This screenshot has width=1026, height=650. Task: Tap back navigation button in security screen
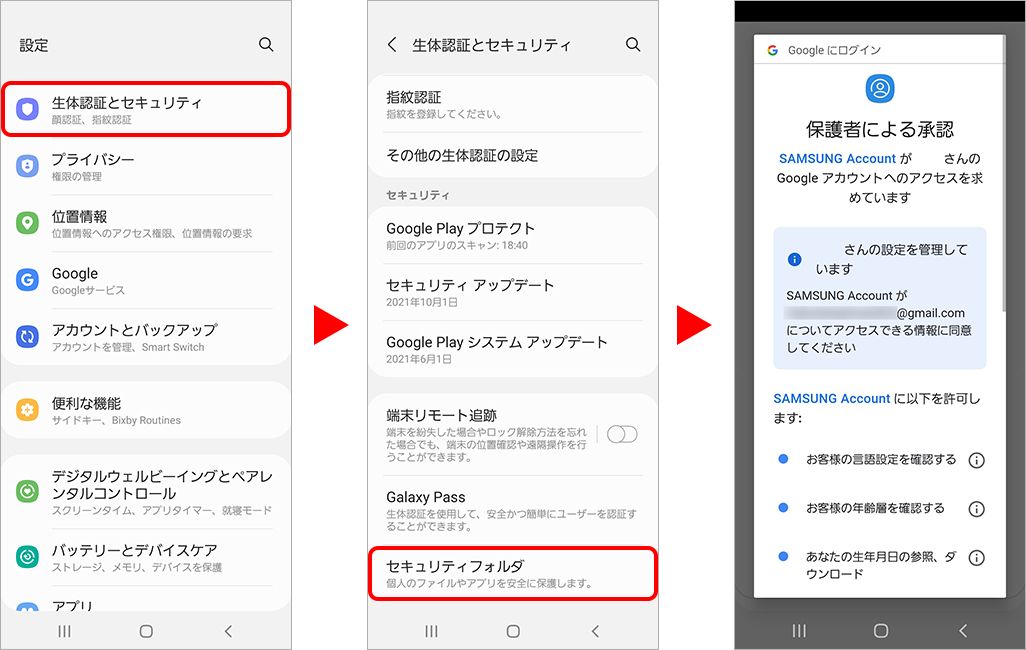point(595,631)
